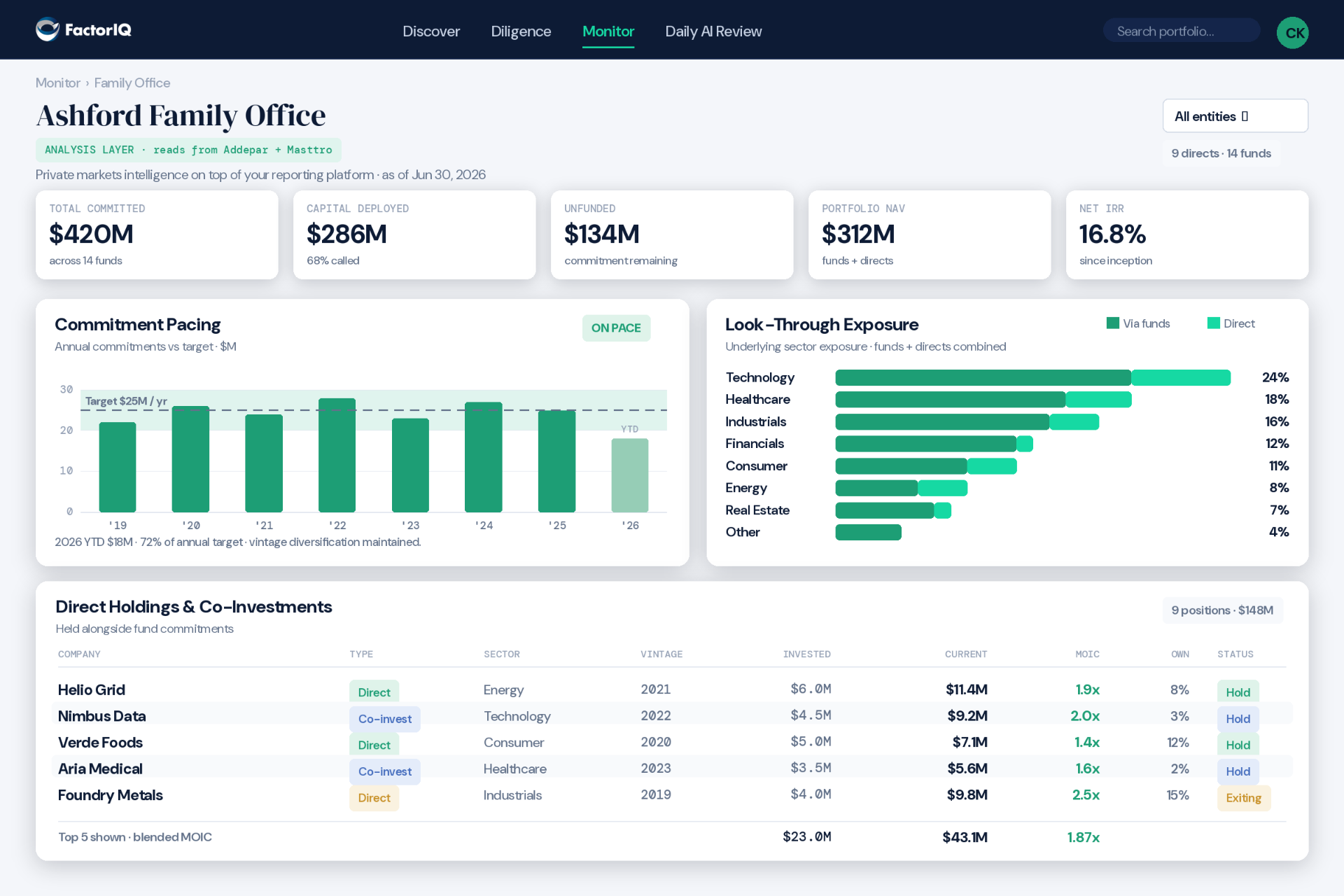Screen dimensions: 1344x896
Task: Open the All entities dropdown
Action: 1235,116
